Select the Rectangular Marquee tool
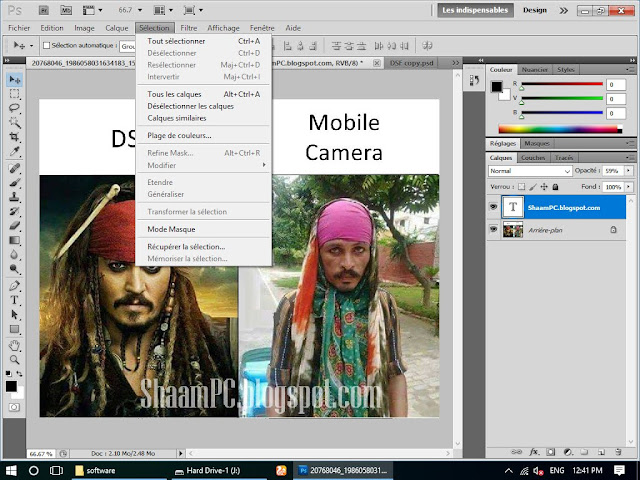640x480 pixels. tap(14, 94)
